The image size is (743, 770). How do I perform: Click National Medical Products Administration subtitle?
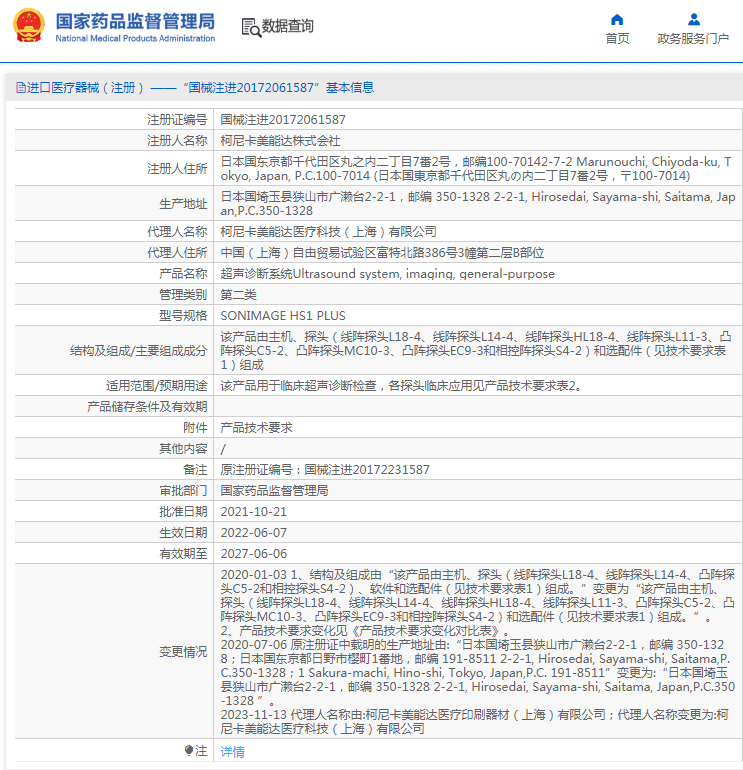pyautogui.click(x=135, y=38)
